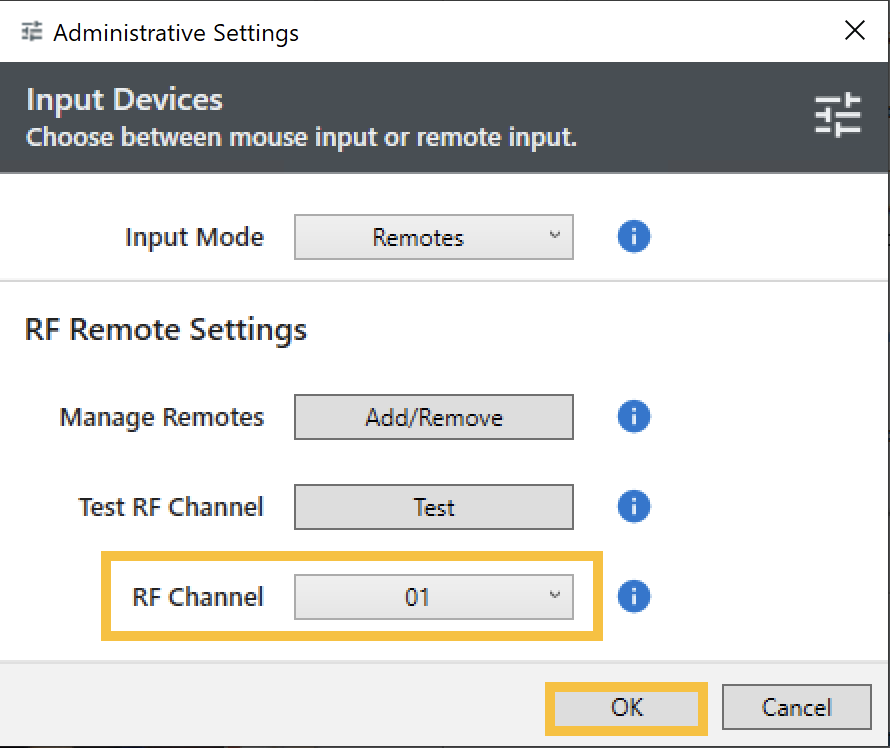890x748 pixels.
Task: Close the Administrative Settings window
Action: tap(855, 31)
